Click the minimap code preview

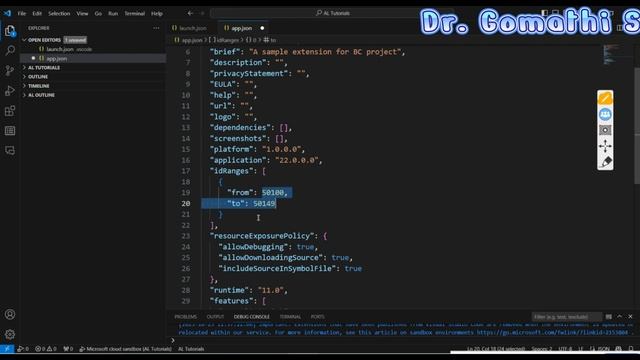[x=611, y=55]
